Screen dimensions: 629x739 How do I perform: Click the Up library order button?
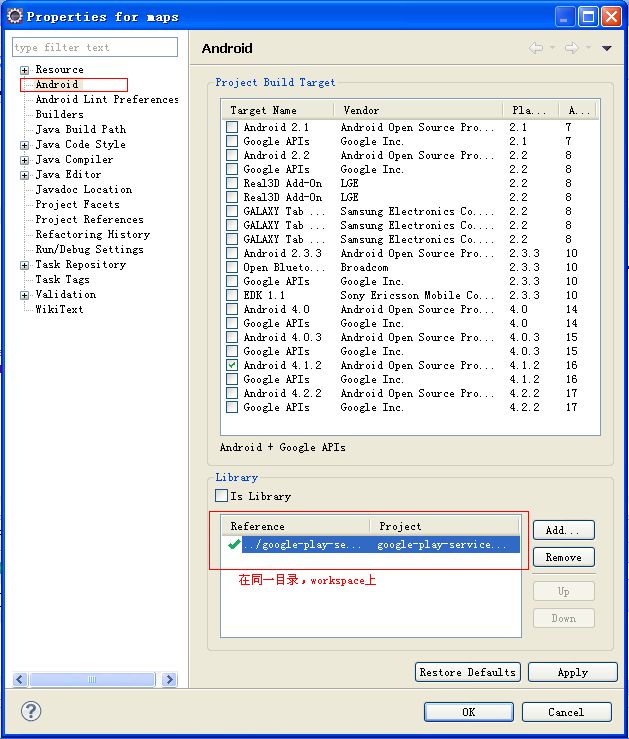point(564,591)
